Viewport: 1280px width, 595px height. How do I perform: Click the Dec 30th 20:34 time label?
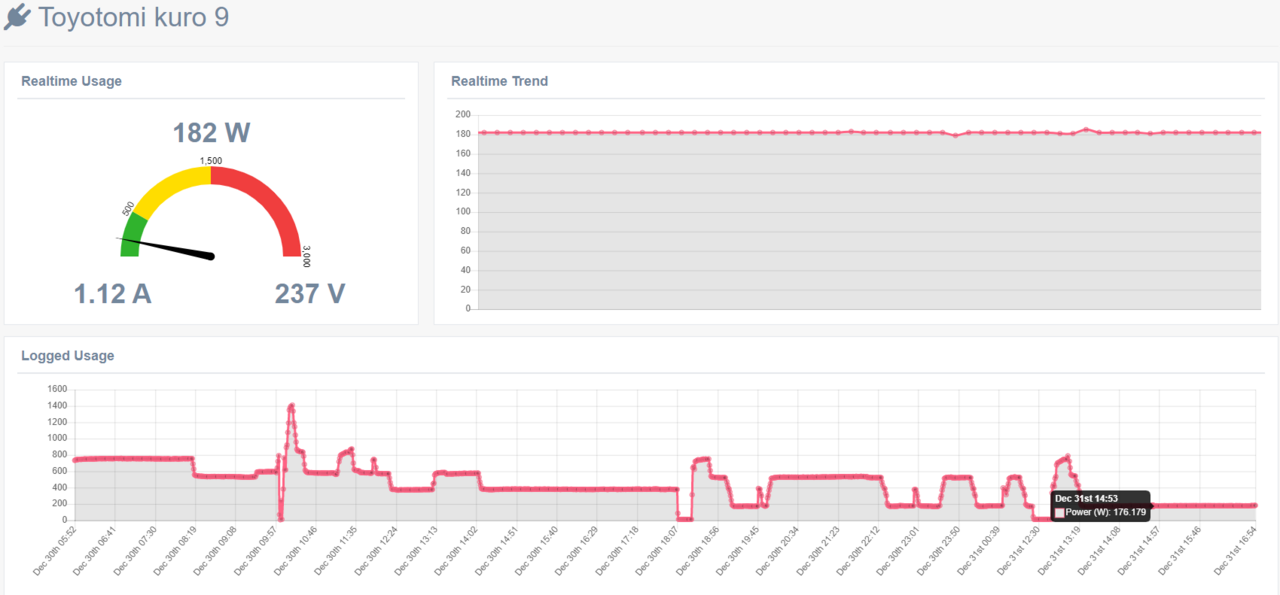pos(776,550)
